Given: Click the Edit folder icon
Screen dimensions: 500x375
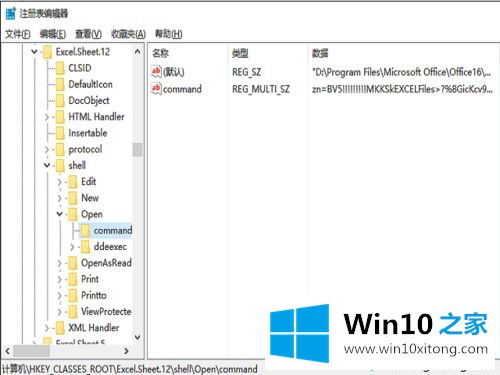Looking at the screenshot, I should 73,182.
